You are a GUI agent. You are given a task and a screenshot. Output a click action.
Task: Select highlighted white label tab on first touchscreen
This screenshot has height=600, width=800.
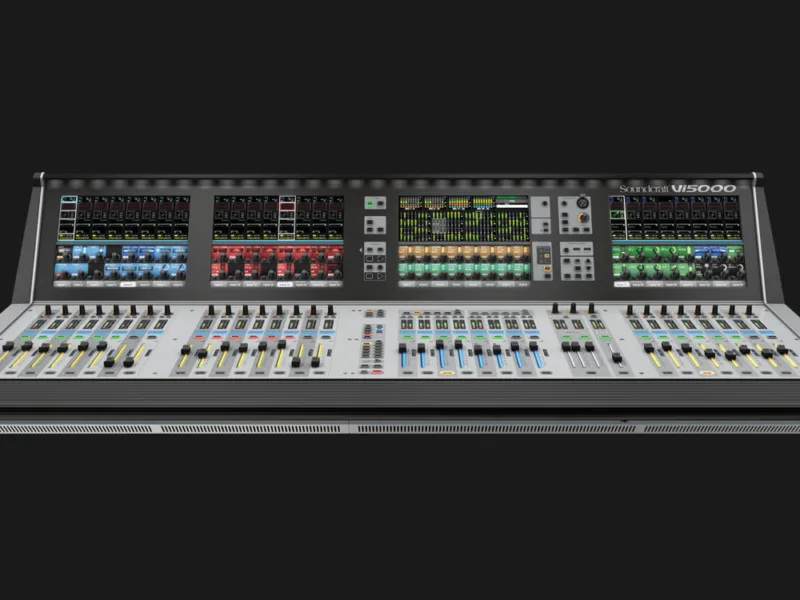coord(128,284)
